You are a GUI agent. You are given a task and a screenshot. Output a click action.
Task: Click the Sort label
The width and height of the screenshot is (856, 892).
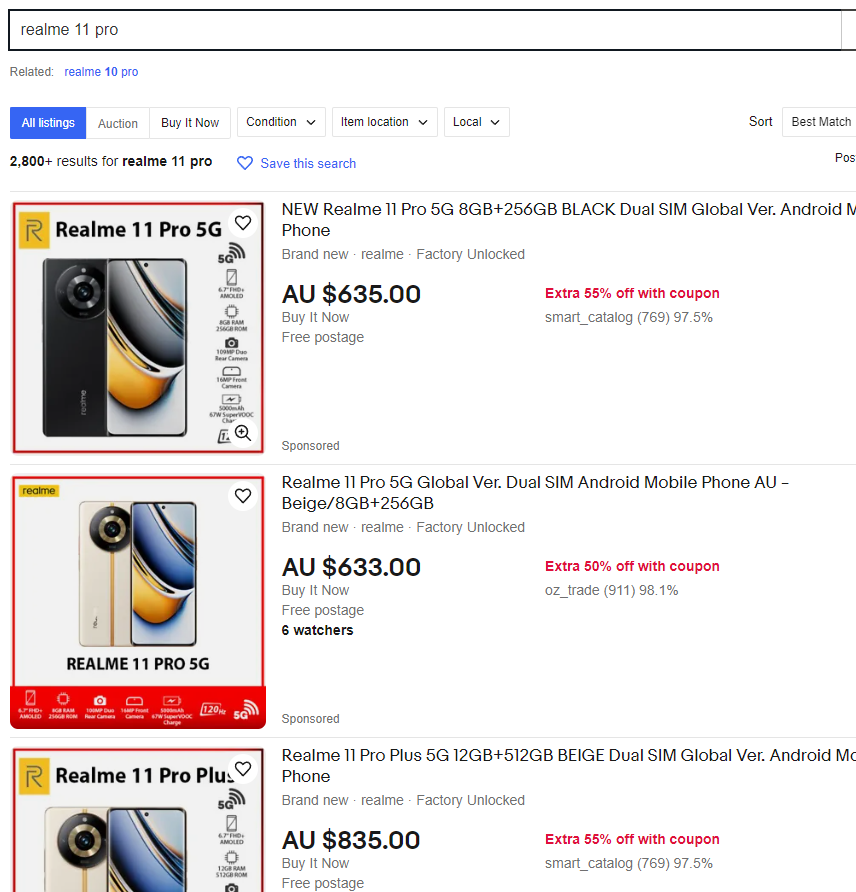(x=760, y=122)
